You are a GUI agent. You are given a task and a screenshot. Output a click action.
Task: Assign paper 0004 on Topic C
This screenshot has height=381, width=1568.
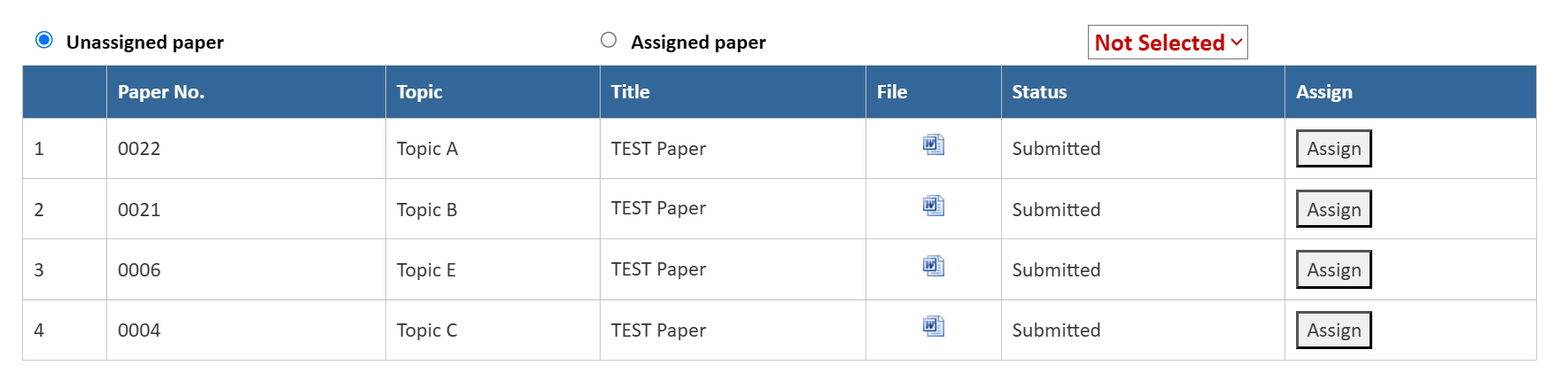(1333, 330)
